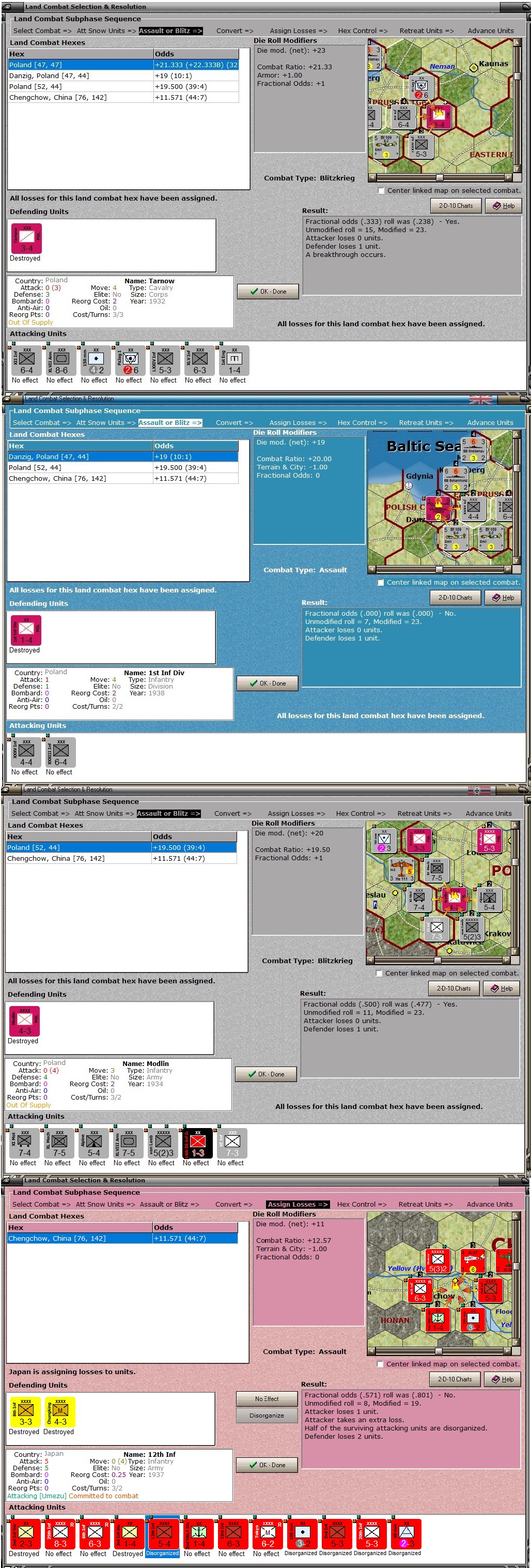Select the LXXIV Inf 5-3 unit
The height and width of the screenshot is (1568, 531).
coord(165,361)
